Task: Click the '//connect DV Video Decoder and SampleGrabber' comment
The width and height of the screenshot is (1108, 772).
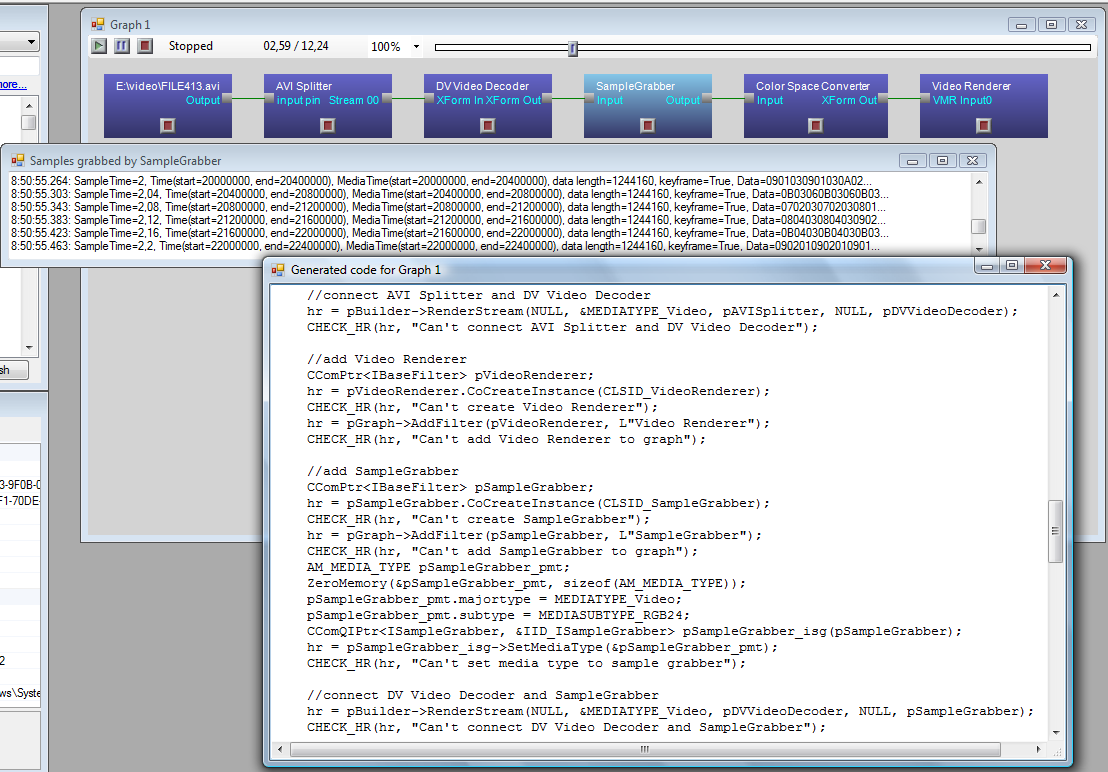Action: click(483, 695)
